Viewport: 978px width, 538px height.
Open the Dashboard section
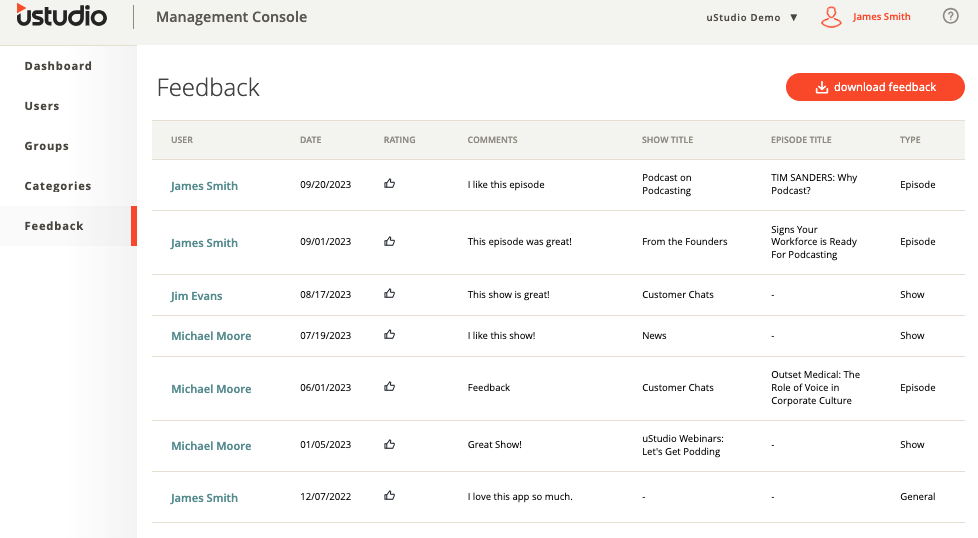coord(58,66)
